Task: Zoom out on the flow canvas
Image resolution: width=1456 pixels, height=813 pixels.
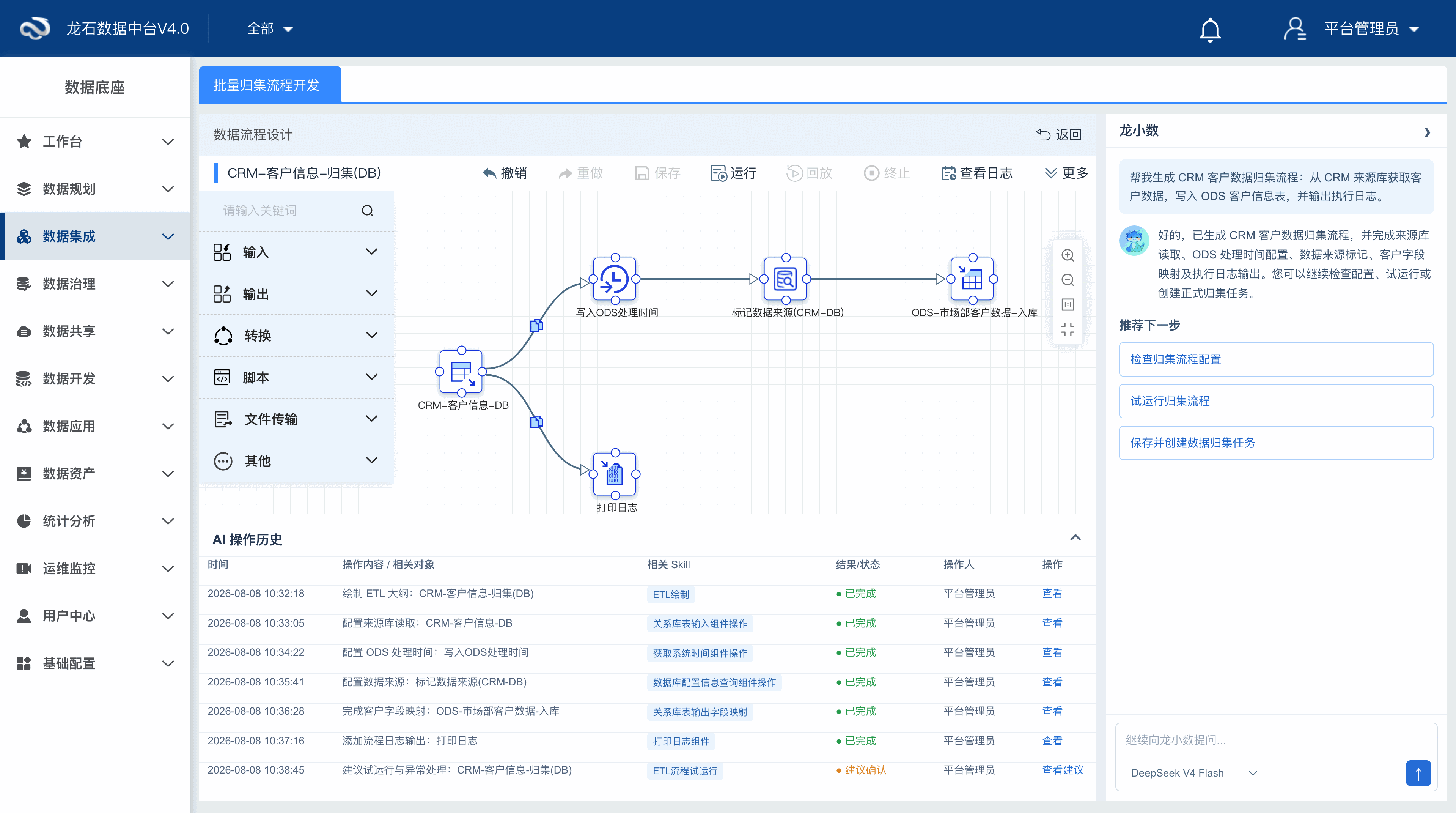Action: pyautogui.click(x=1068, y=280)
